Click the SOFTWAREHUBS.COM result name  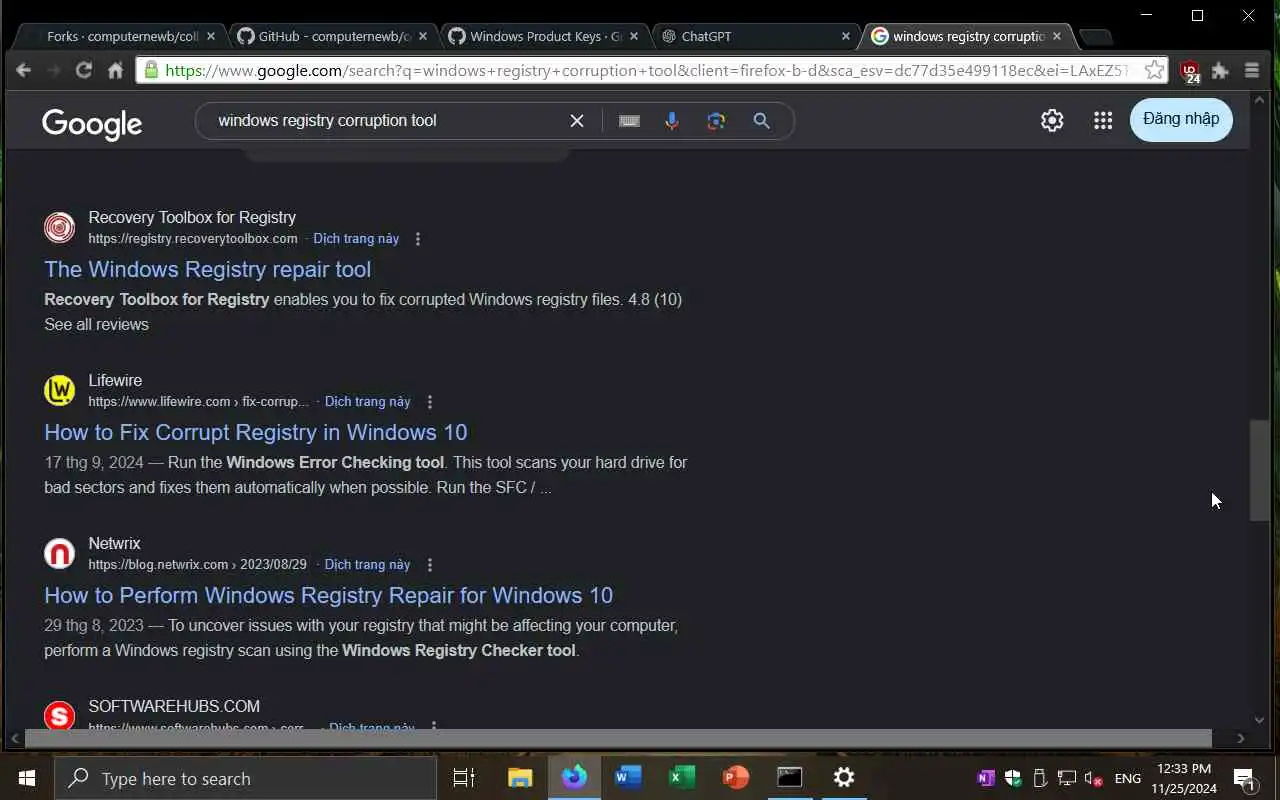174,706
